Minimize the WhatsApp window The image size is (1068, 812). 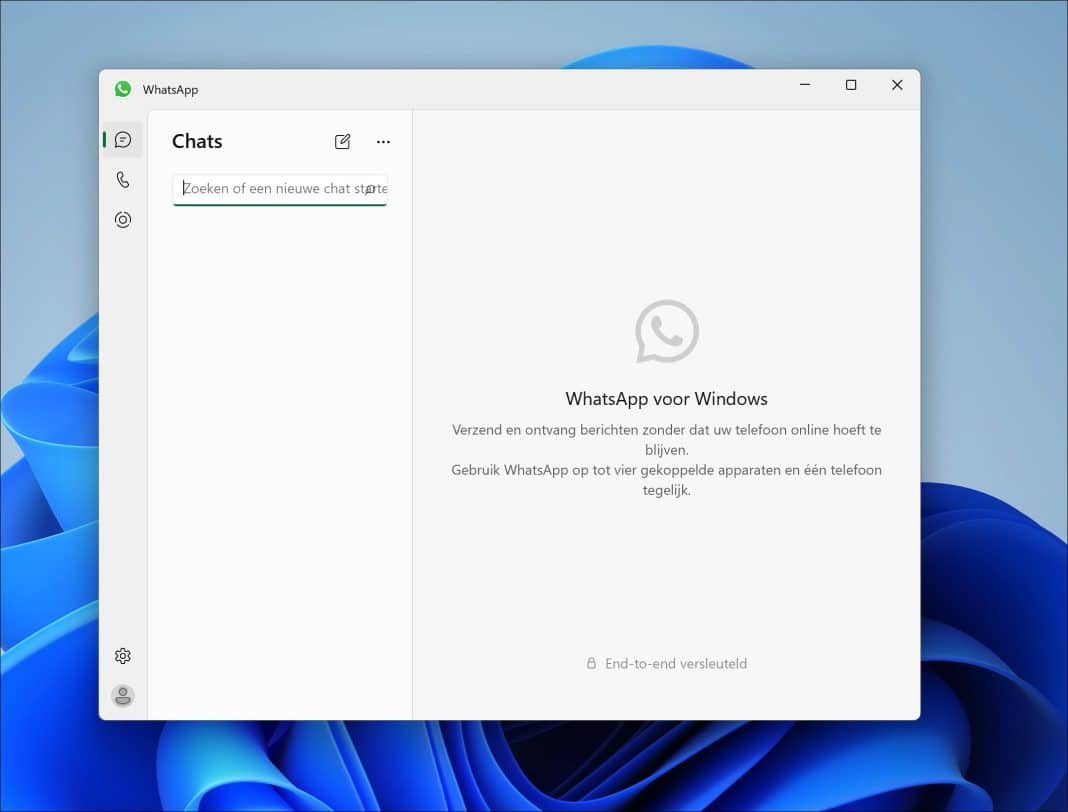[x=804, y=86]
